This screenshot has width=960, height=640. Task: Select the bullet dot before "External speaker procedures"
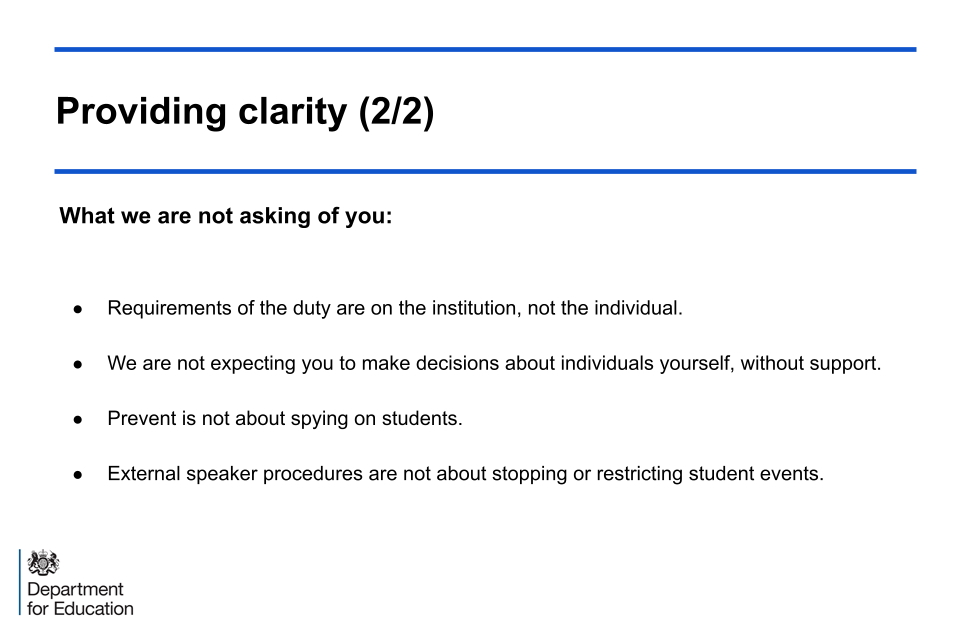pyautogui.click(x=78, y=474)
